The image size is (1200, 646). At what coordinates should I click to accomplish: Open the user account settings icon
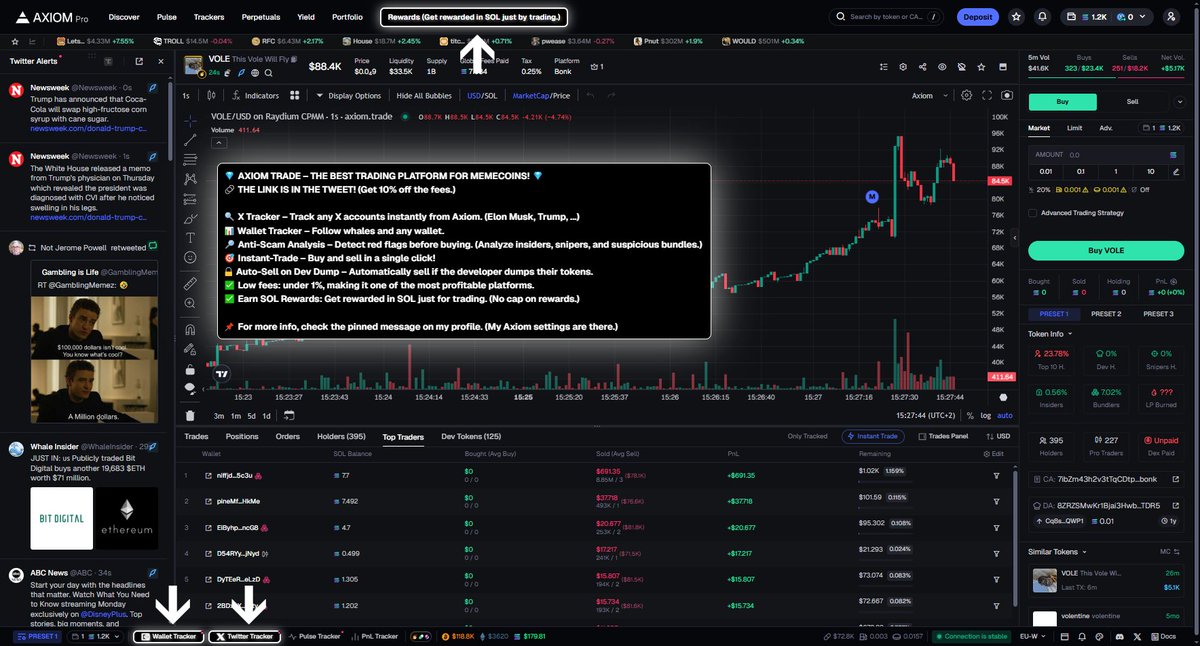pos(1173,17)
